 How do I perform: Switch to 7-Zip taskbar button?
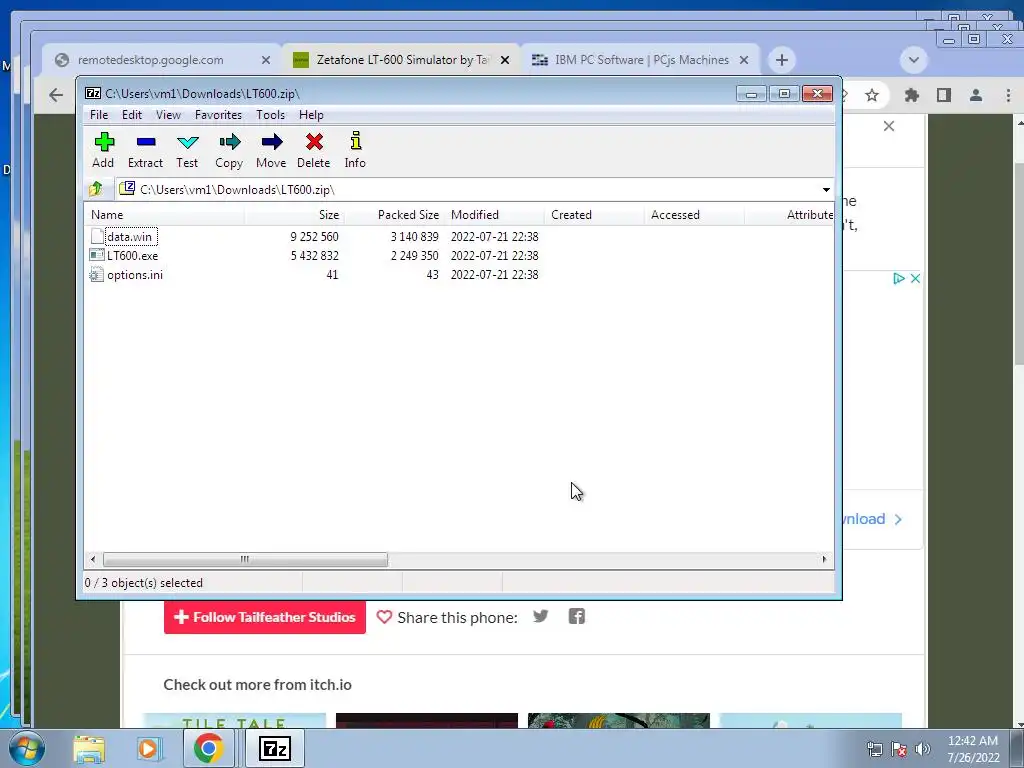(x=274, y=748)
